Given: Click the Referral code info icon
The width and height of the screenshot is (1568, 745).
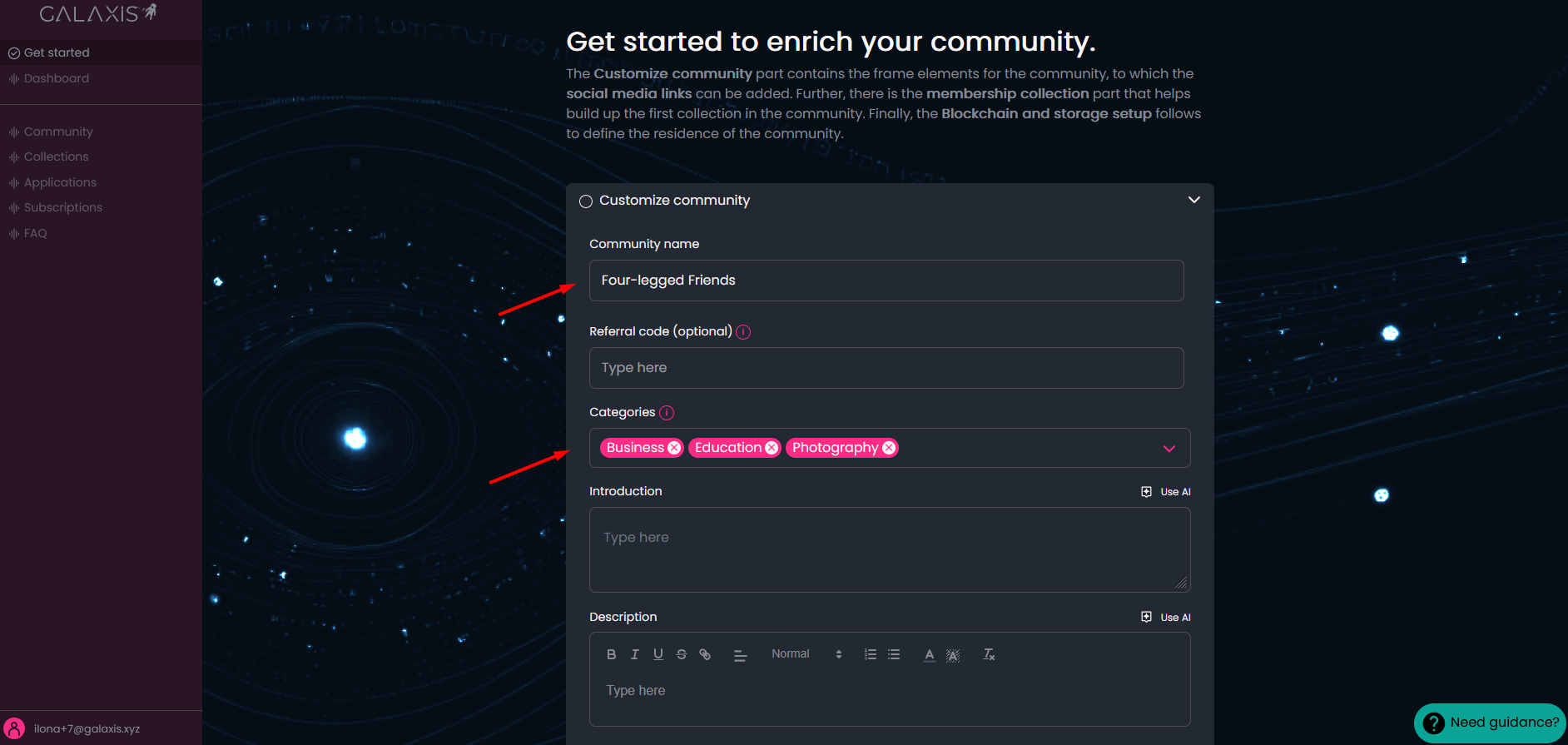Looking at the screenshot, I should click(x=743, y=332).
